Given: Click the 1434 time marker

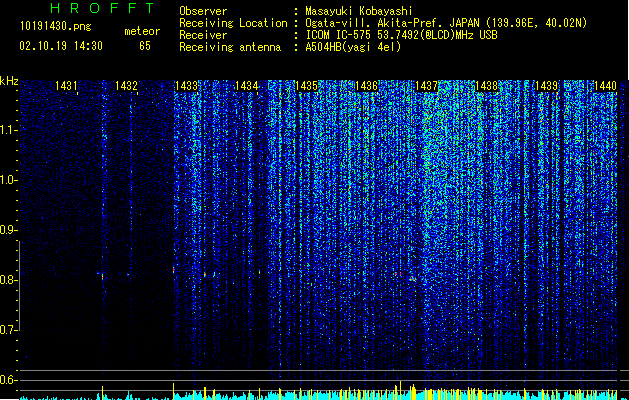Looking at the screenshot, I should coord(246,86).
